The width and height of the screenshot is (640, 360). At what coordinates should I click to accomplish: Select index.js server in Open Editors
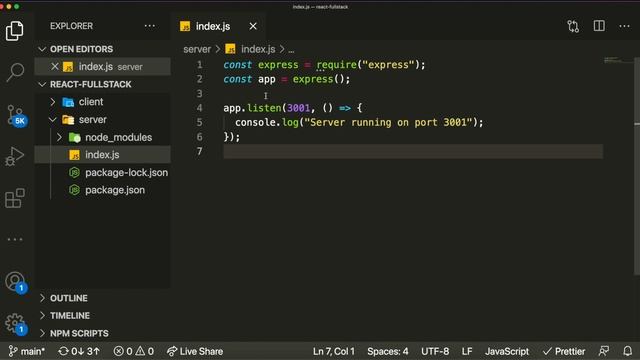click(x=103, y=67)
